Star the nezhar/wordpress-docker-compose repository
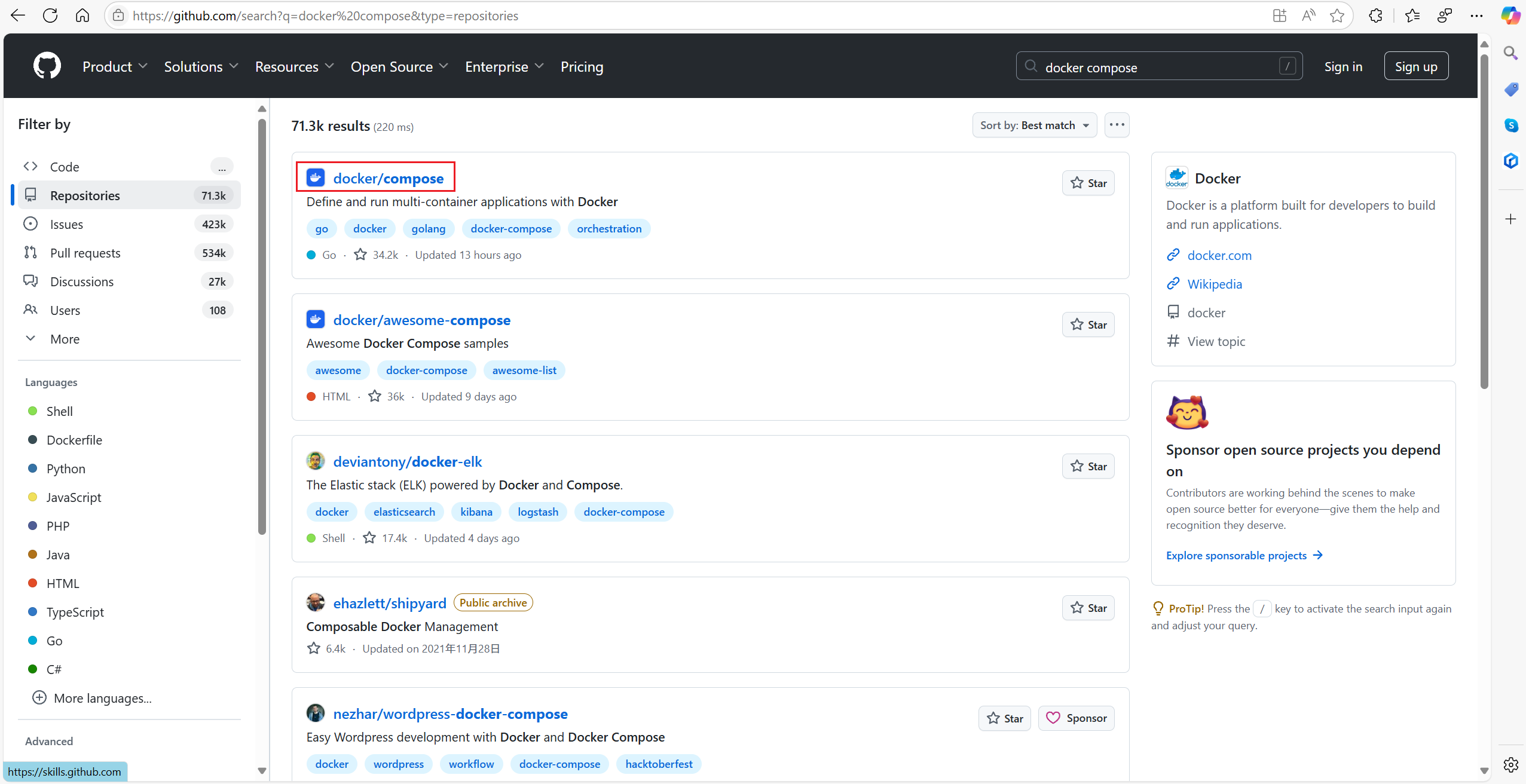Viewport: 1526px width, 784px height. (1004, 718)
